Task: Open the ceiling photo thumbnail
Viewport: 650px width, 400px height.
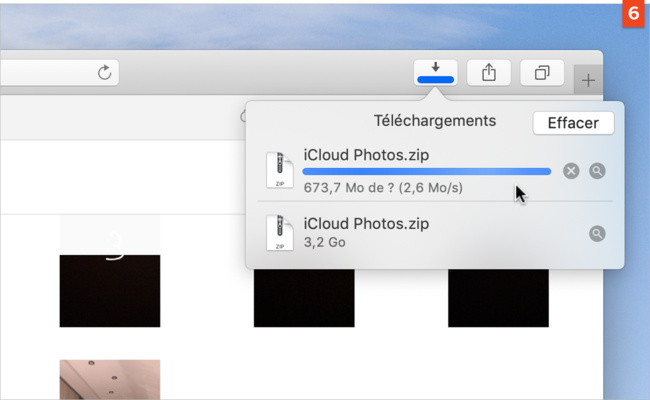Action: pyautogui.click(x=109, y=379)
